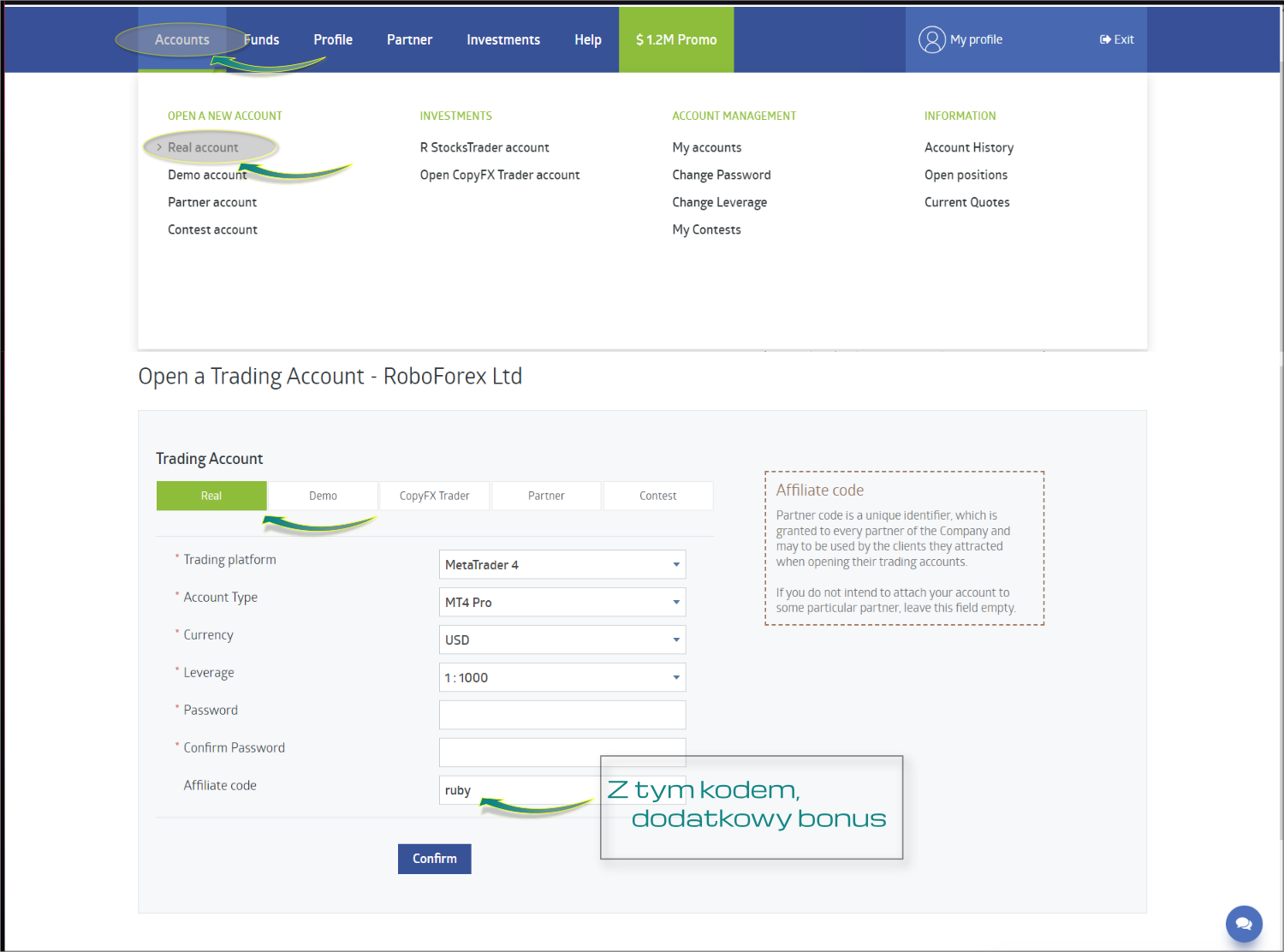Click the Exit logout icon
The image size is (1284, 952).
[x=1105, y=39]
